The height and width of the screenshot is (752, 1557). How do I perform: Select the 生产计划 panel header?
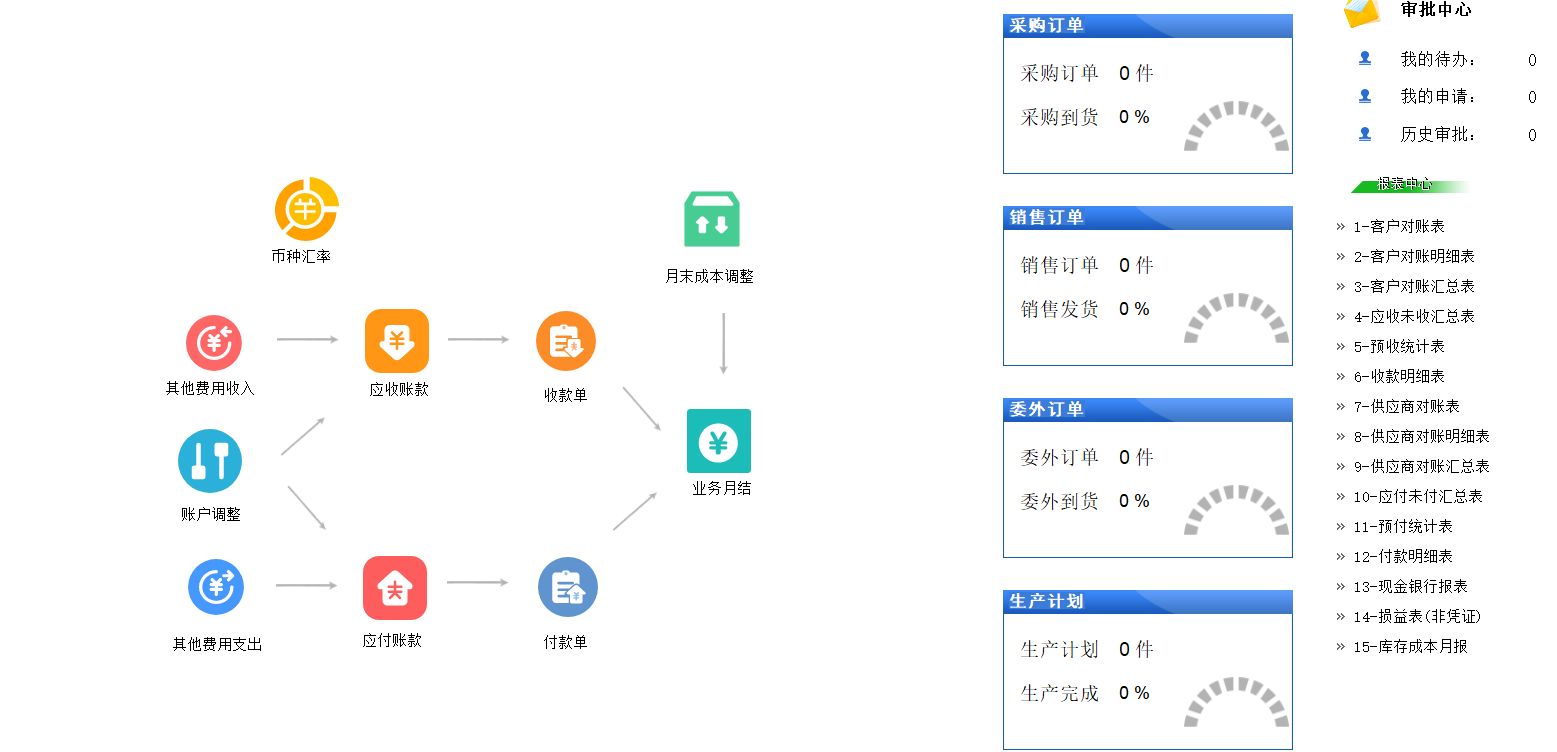(1147, 602)
